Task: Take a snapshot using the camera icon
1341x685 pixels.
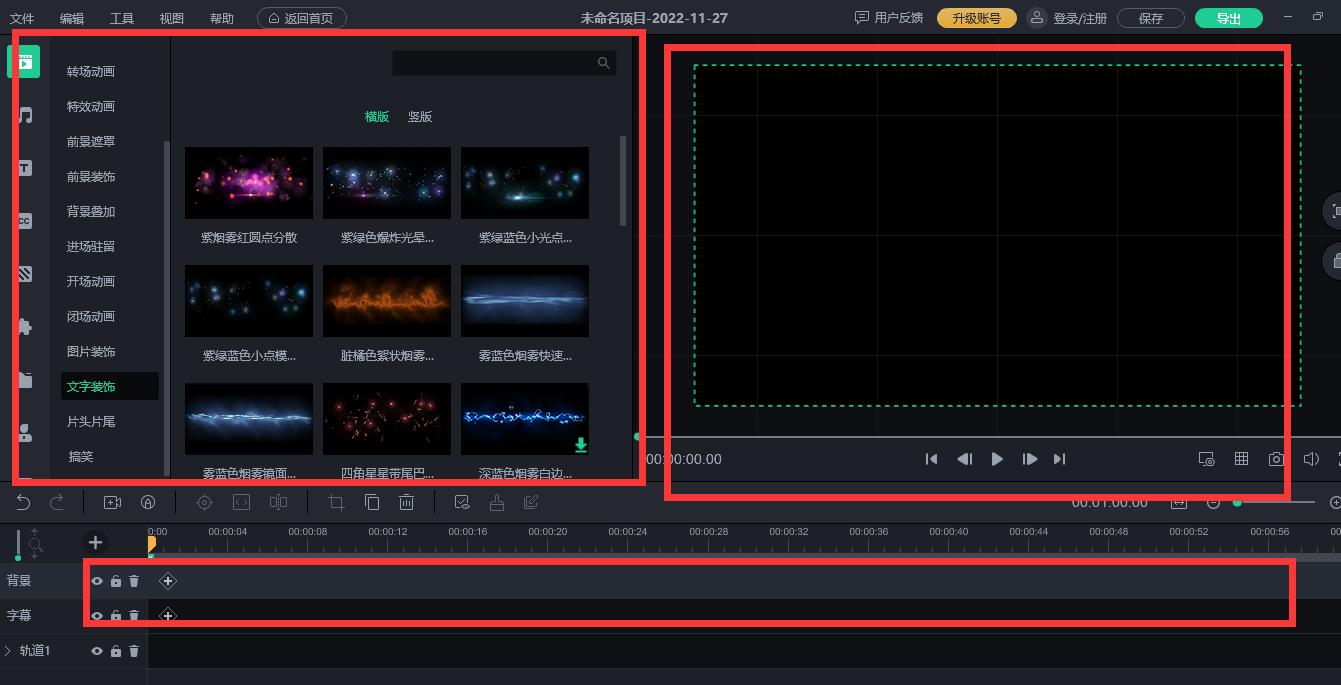Action: pyautogui.click(x=1277, y=459)
